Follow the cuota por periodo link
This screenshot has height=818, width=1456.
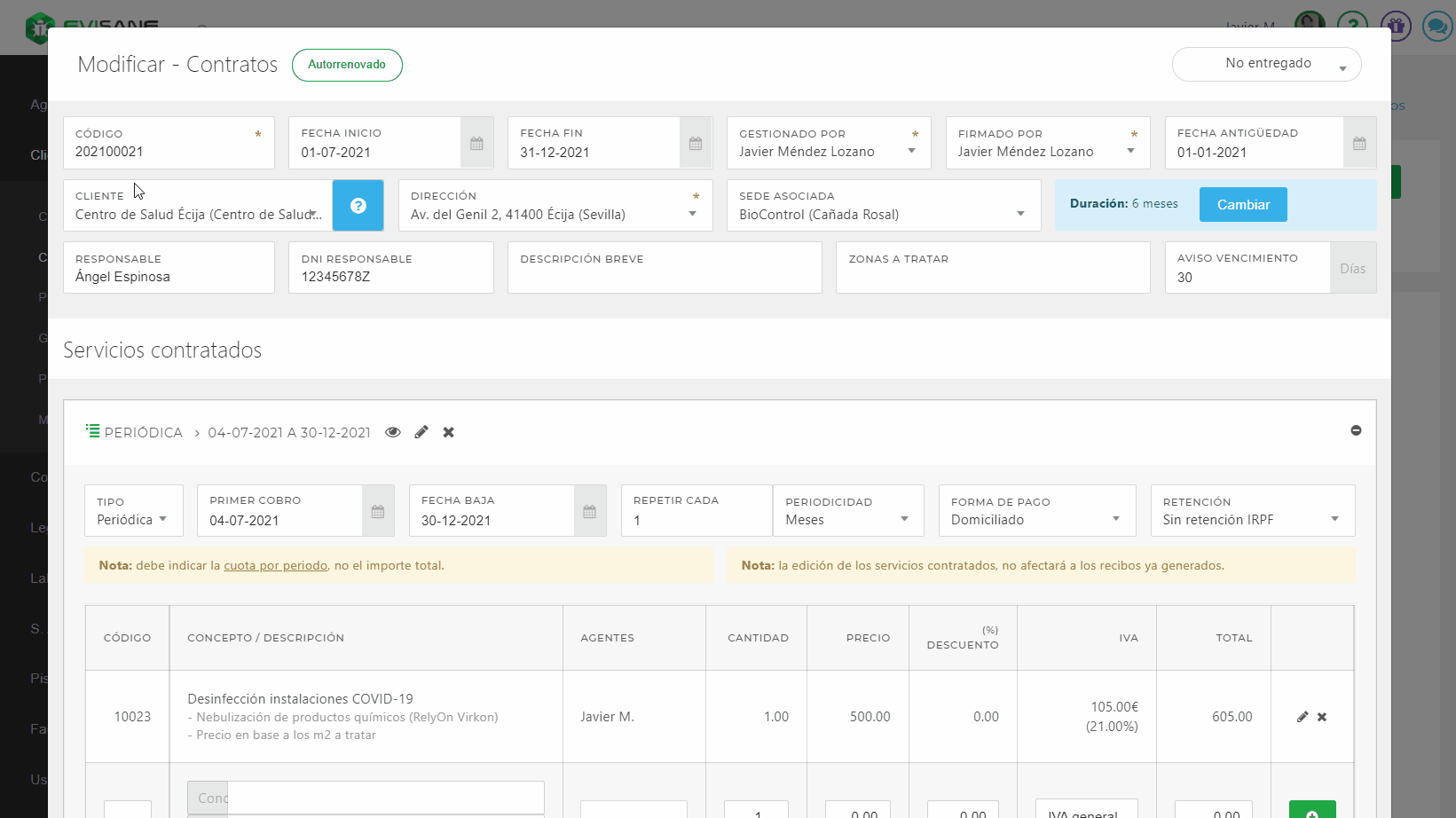tap(275, 565)
